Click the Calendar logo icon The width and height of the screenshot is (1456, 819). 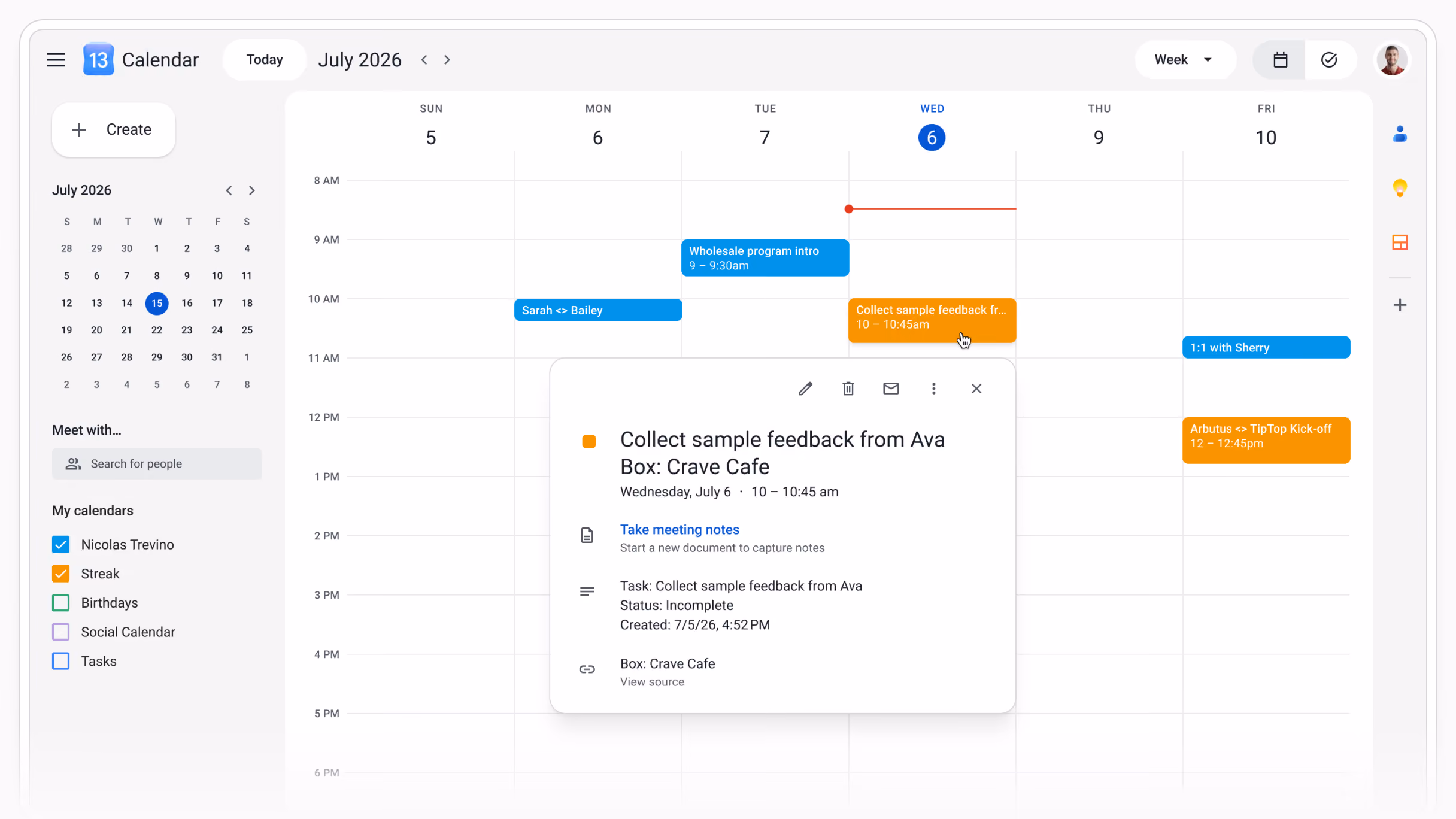98,60
